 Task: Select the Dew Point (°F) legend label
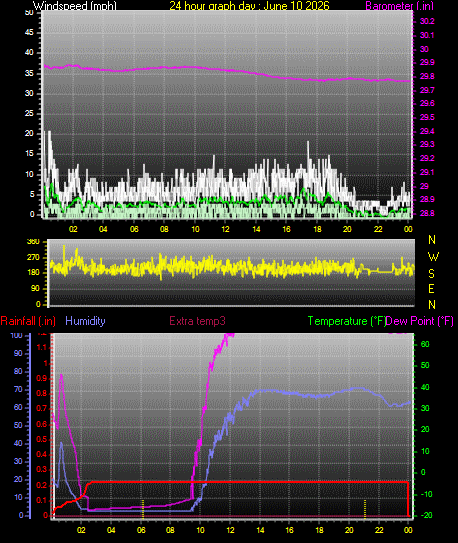click(x=420, y=321)
